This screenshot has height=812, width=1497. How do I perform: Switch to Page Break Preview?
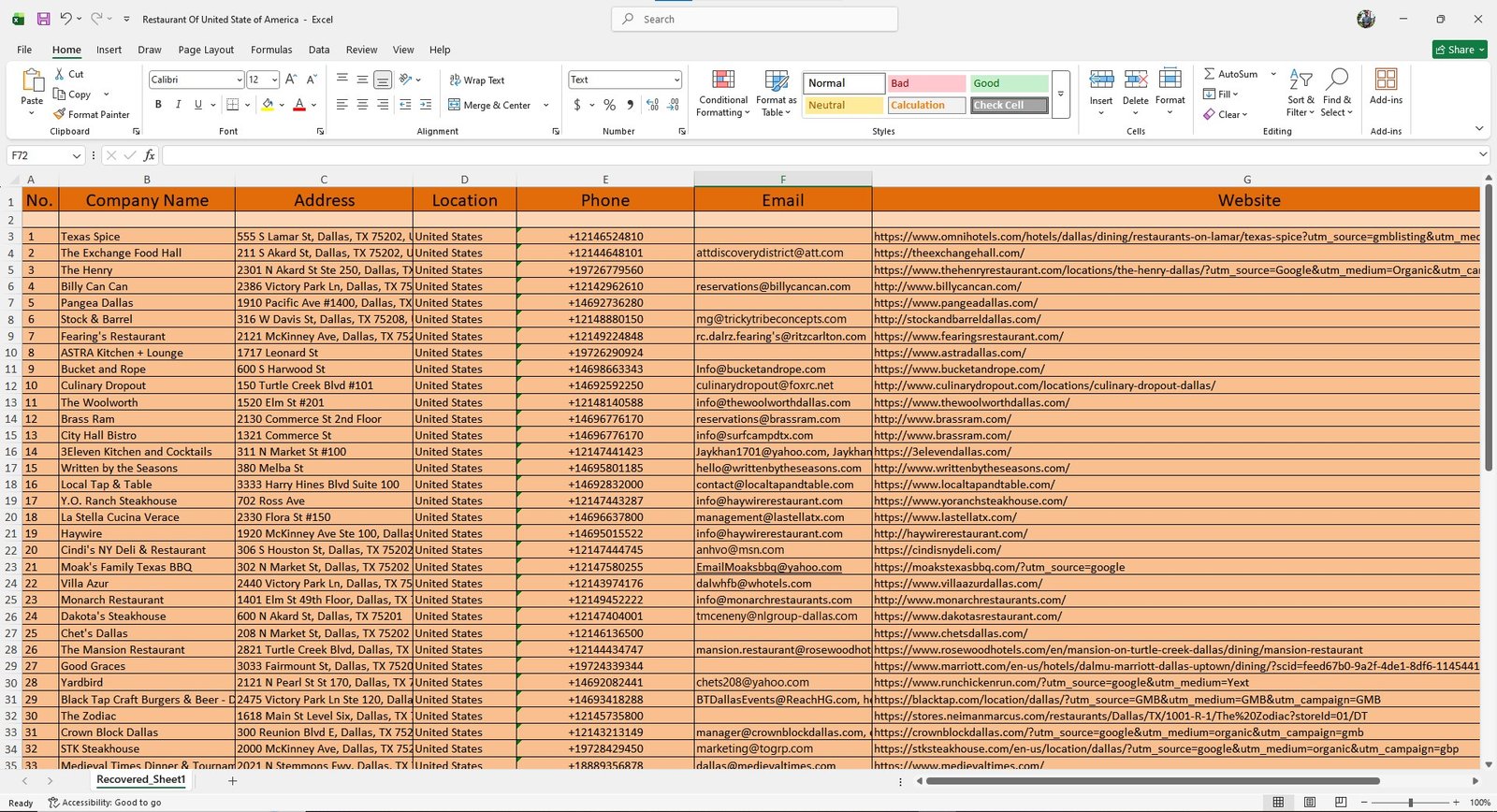pyautogui.click(x=1341, y=802)
